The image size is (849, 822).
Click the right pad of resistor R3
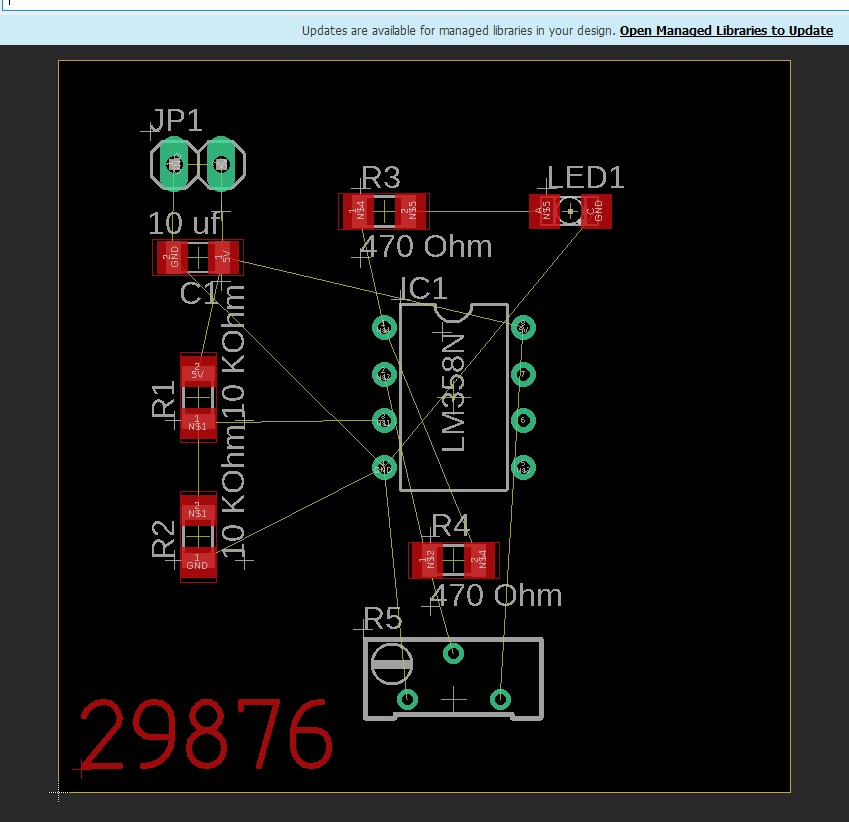click(409, 211)
